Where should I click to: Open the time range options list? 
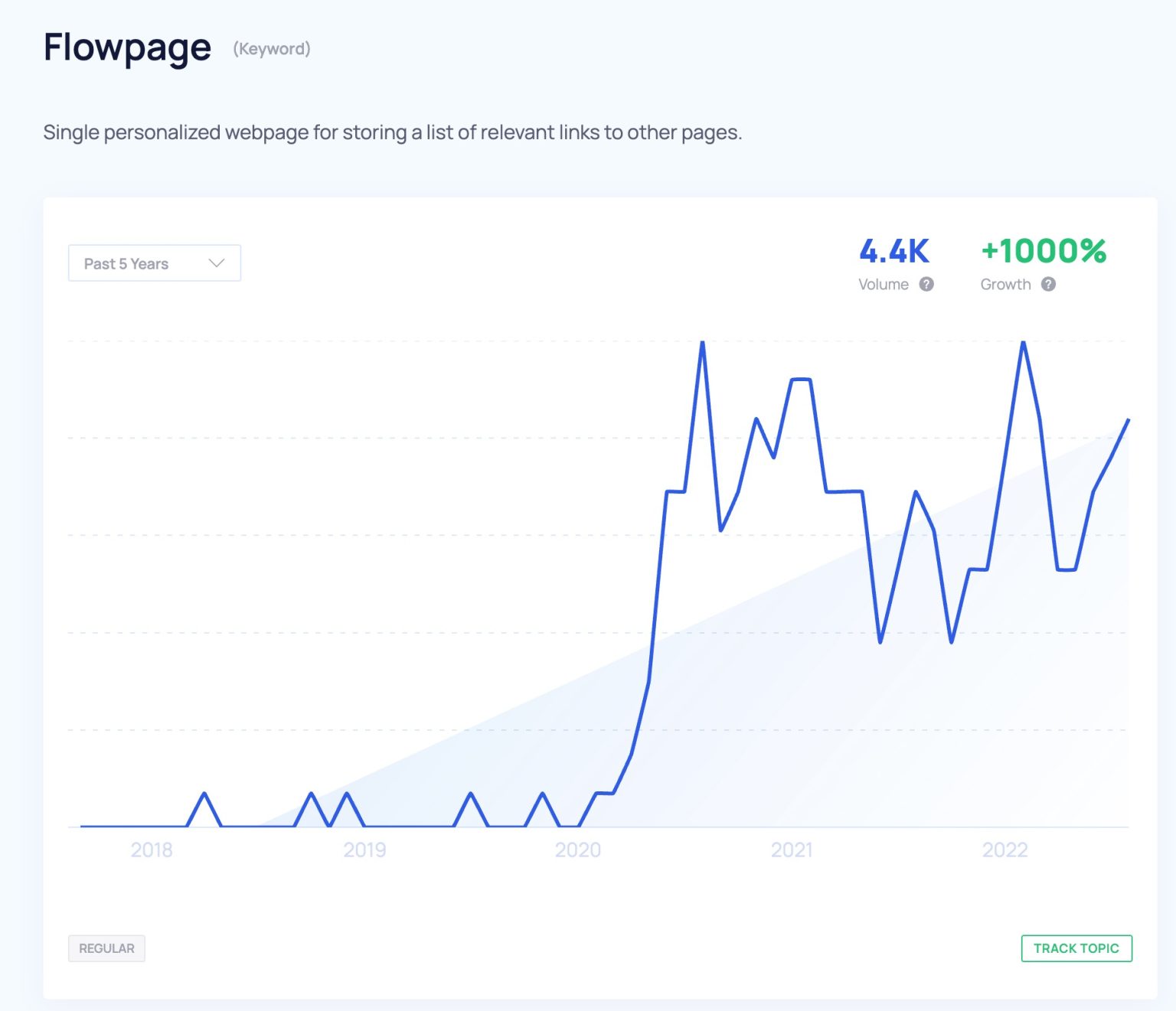(154, 263)
